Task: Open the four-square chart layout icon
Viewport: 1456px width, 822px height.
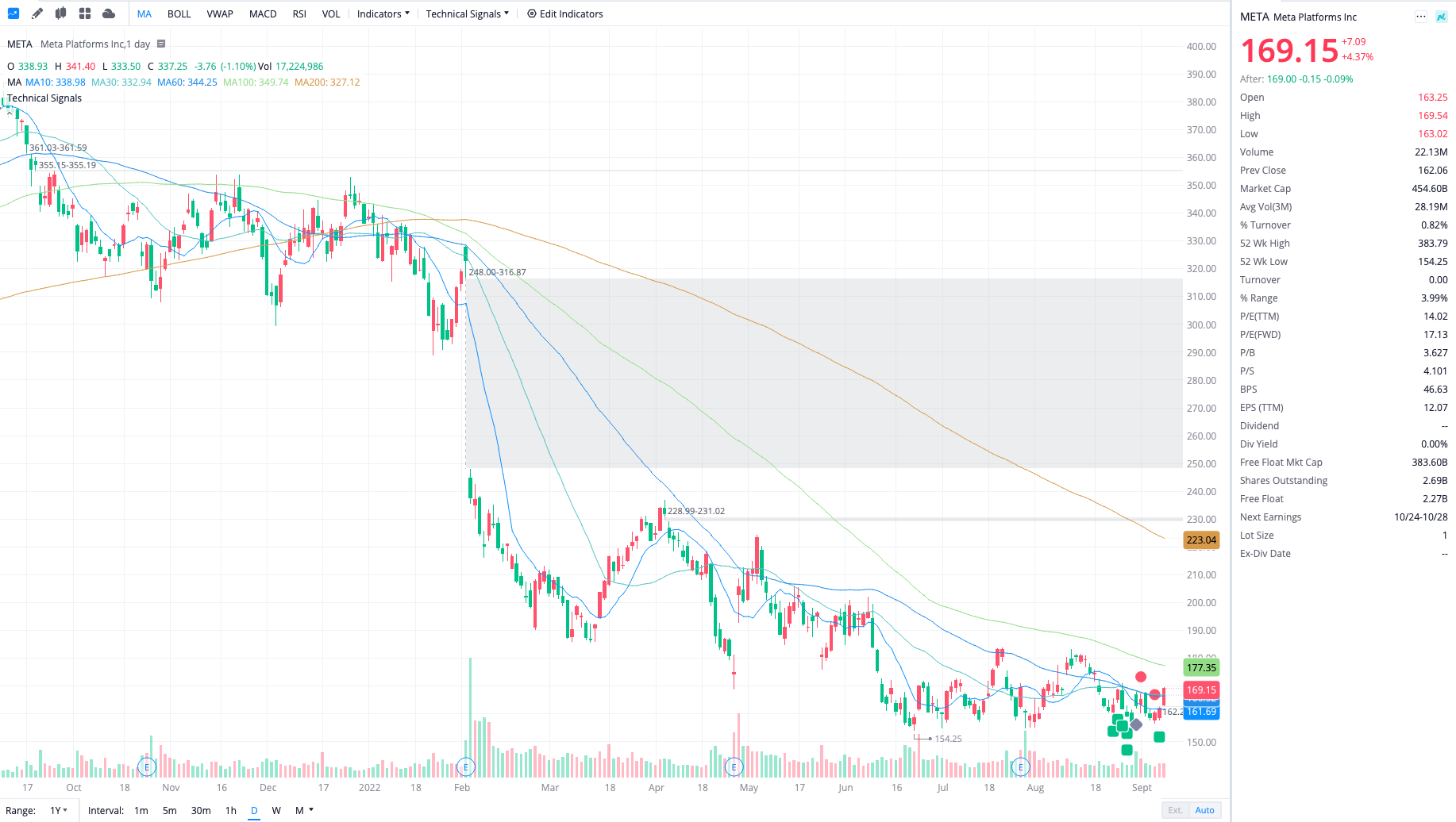Action: (85, 13)
